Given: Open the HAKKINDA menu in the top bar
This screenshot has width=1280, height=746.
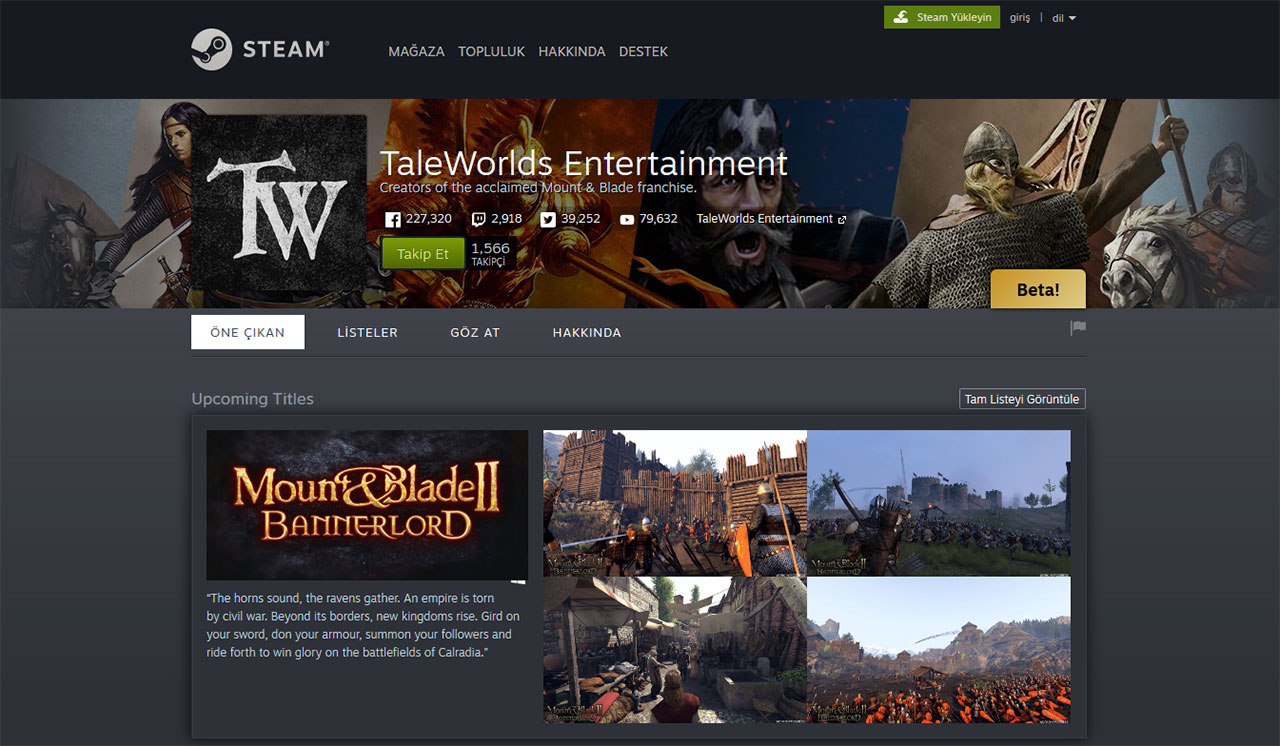Looking at the screenshot, I should click(x=571, y=51).
